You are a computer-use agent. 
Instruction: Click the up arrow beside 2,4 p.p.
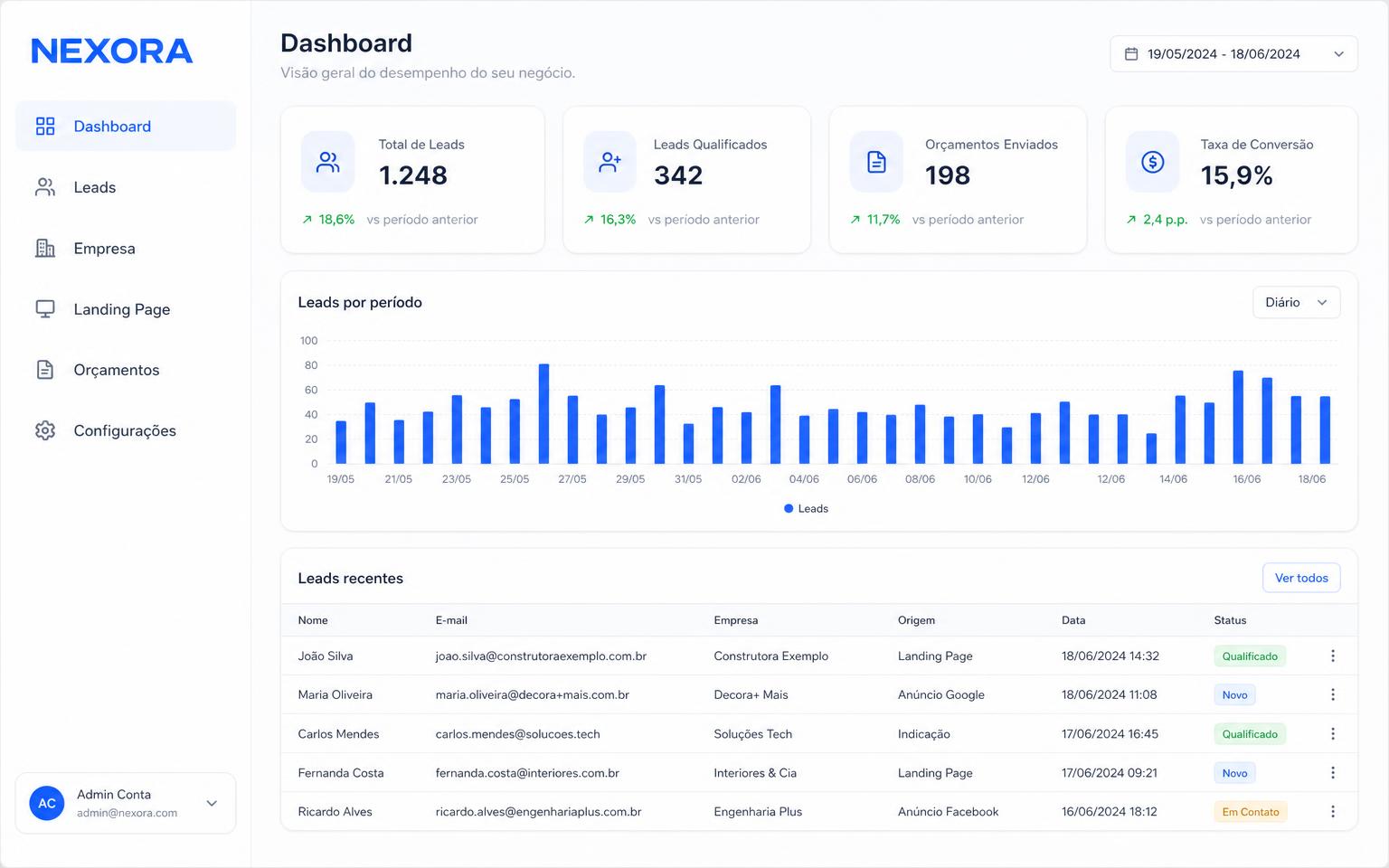(1131, 220)
